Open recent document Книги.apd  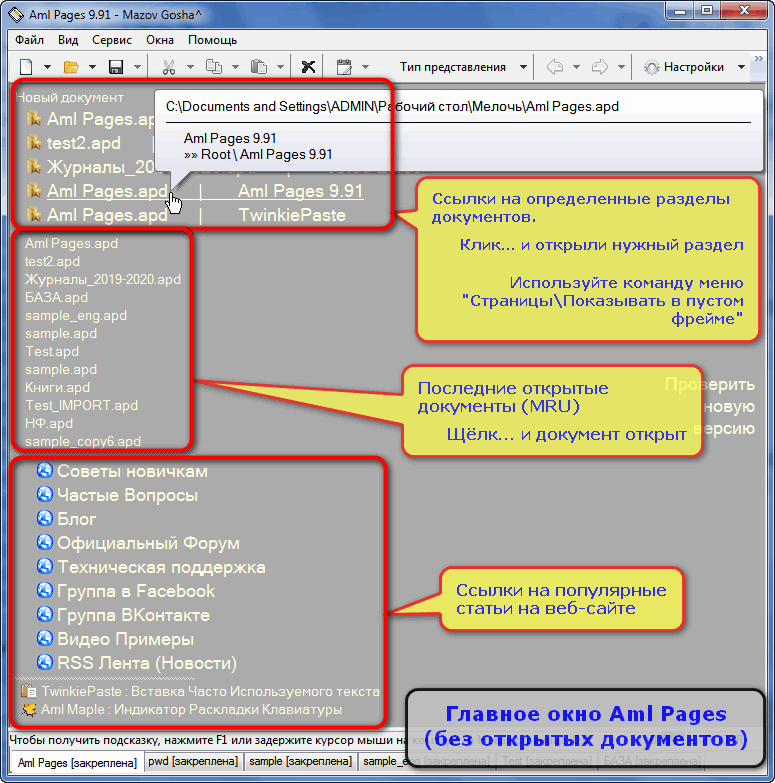57,387
